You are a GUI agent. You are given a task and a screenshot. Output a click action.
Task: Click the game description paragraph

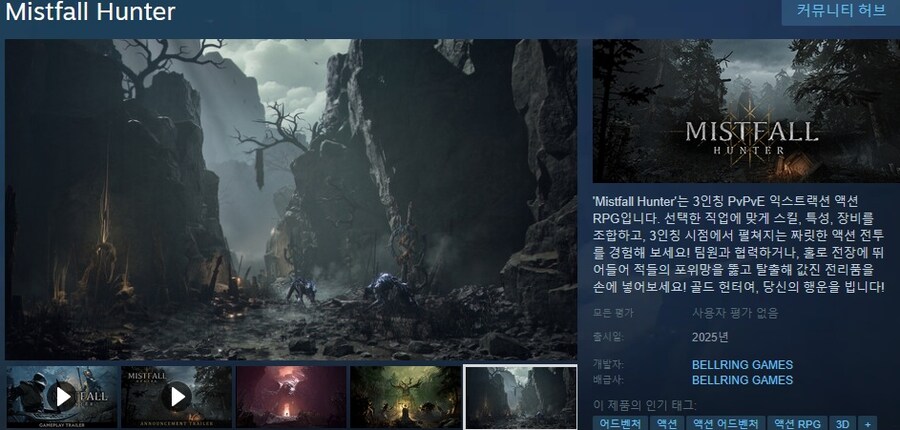[739, 243]
